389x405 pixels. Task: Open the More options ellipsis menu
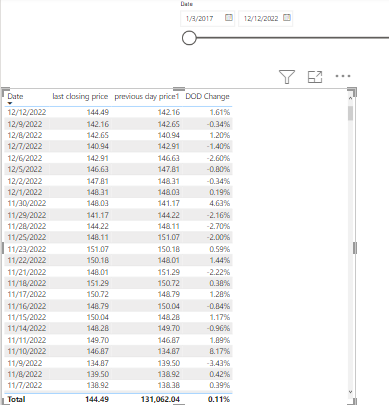point(343,76)
